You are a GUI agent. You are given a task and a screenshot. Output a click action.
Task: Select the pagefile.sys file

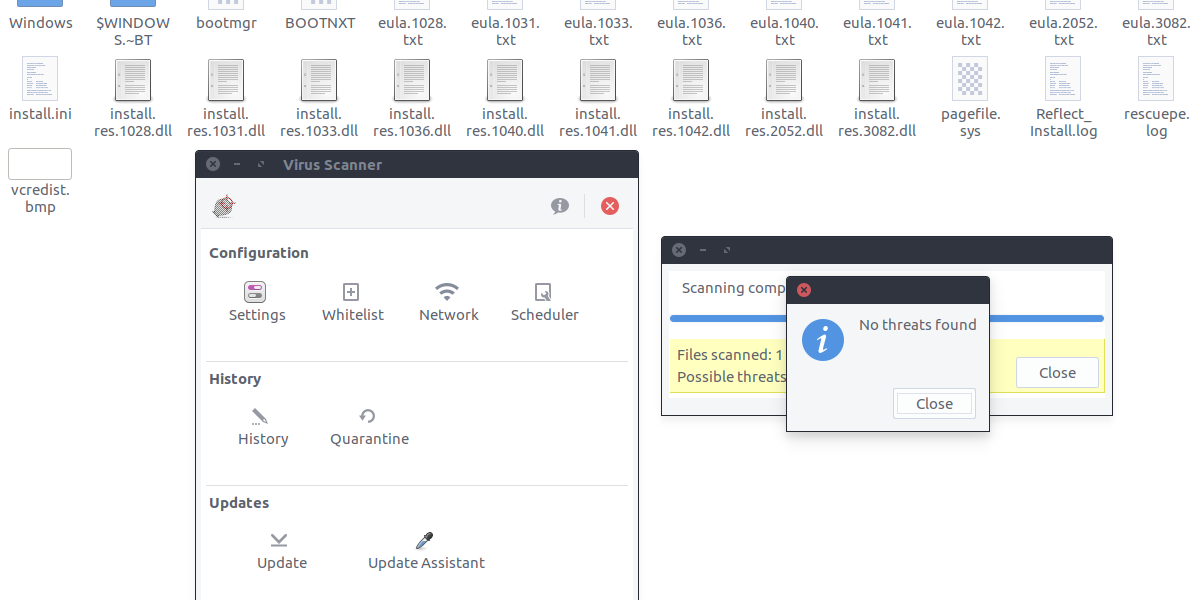tap(970, 98)
